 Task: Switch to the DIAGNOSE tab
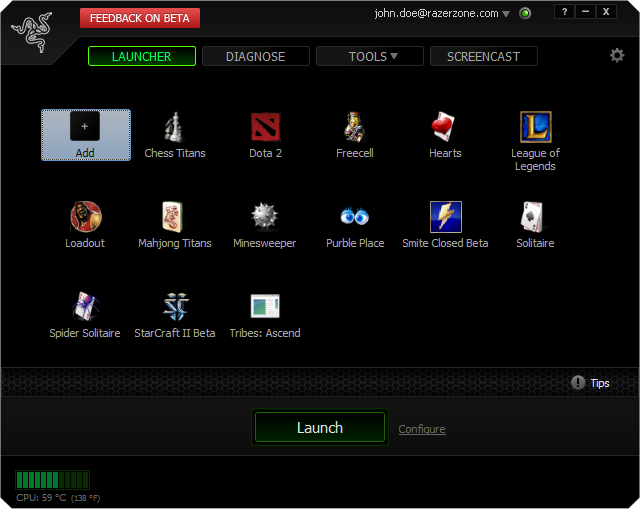click(256, 56)
